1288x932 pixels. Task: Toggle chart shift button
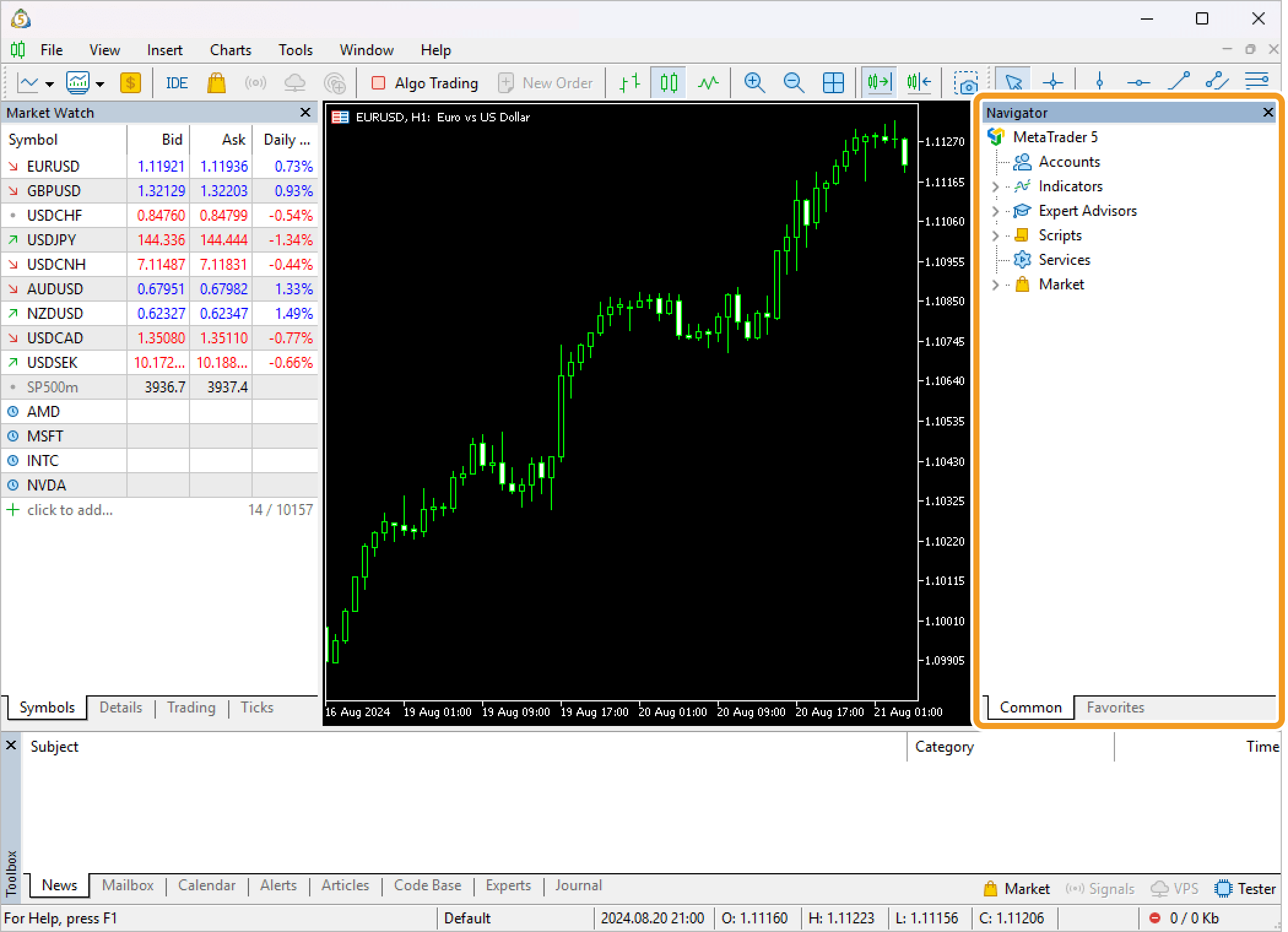click(x=918, y=82)
